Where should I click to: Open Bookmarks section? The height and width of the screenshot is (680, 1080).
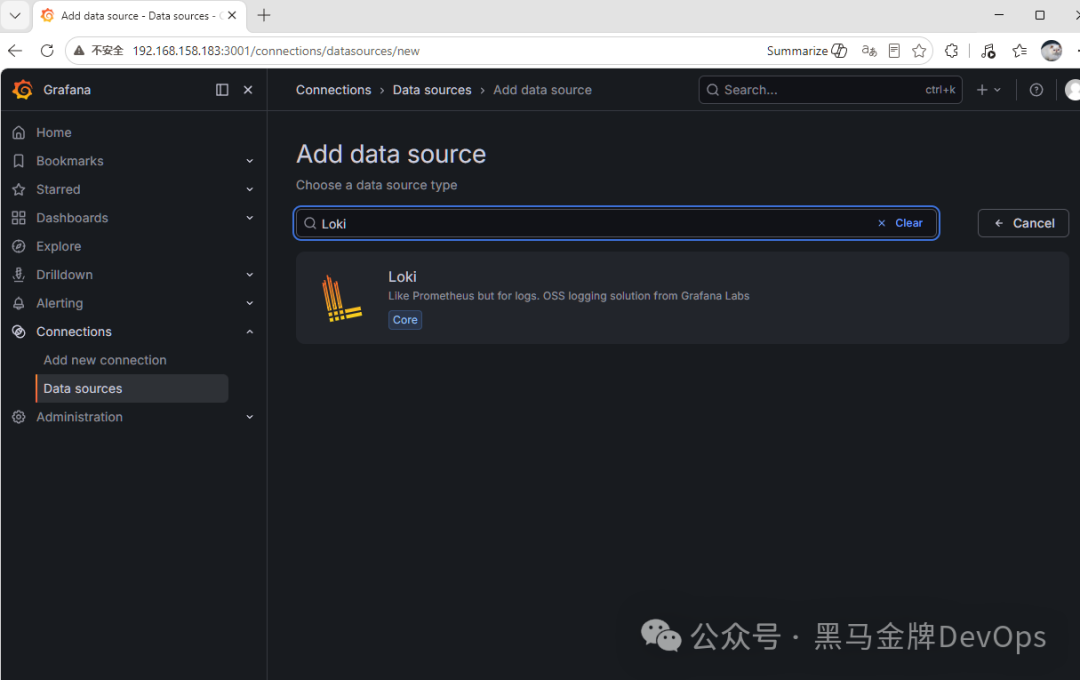point(70,161)
